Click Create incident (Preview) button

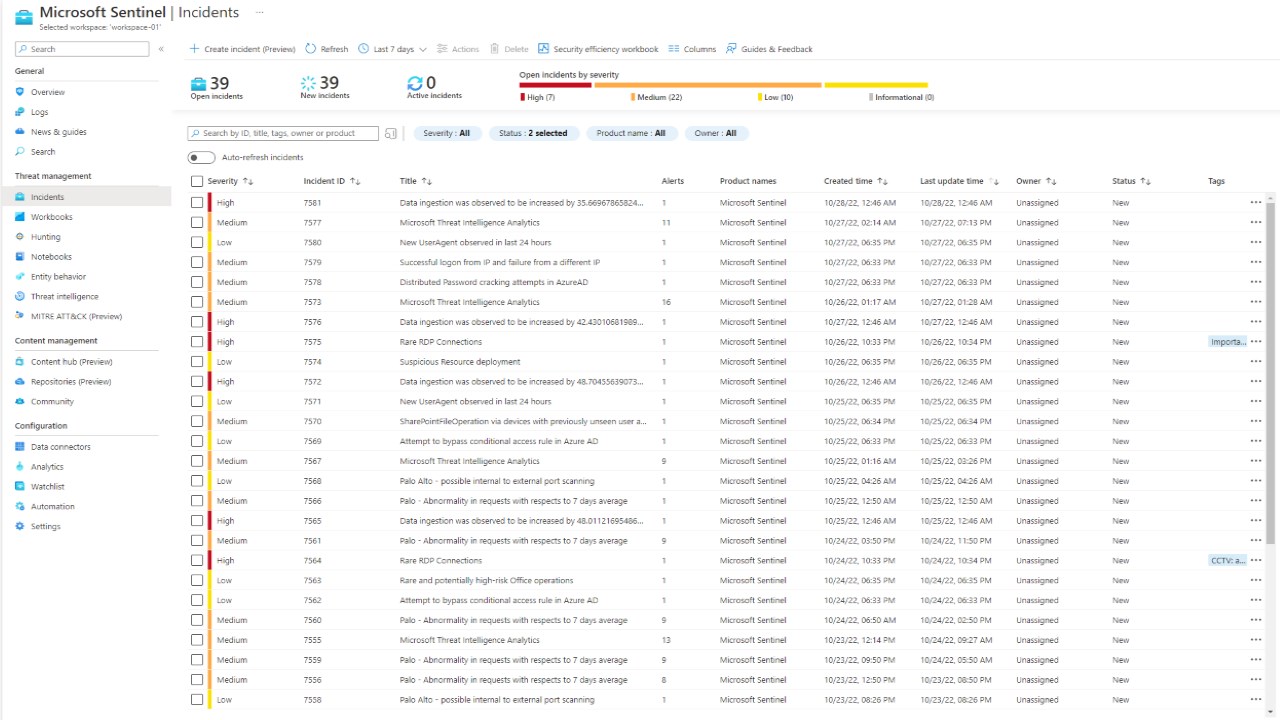pyautogui.click(x=243, y=49)
